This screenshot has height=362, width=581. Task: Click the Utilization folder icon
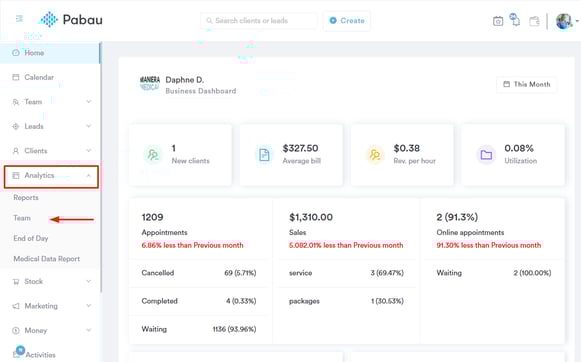486,155
